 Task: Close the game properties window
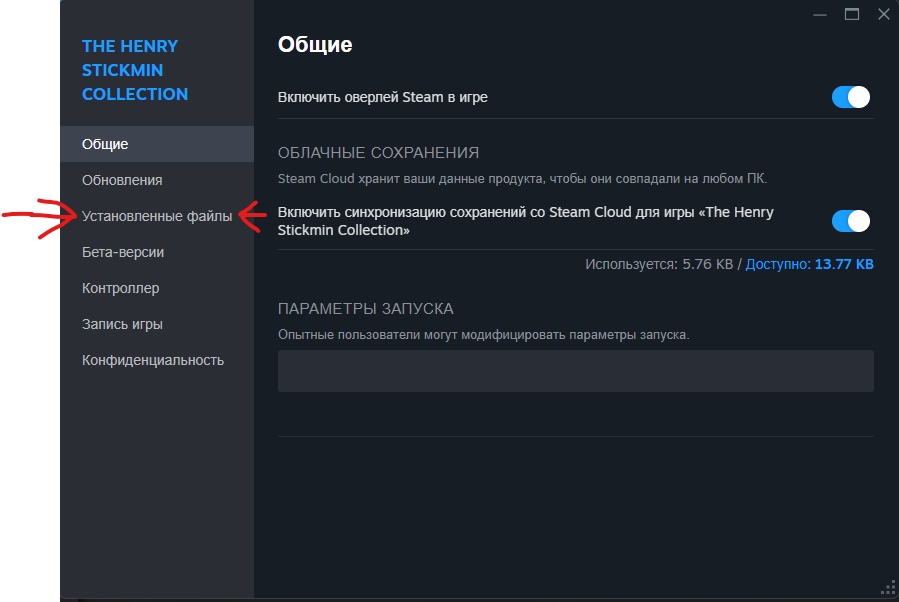[x=884, y=14]
